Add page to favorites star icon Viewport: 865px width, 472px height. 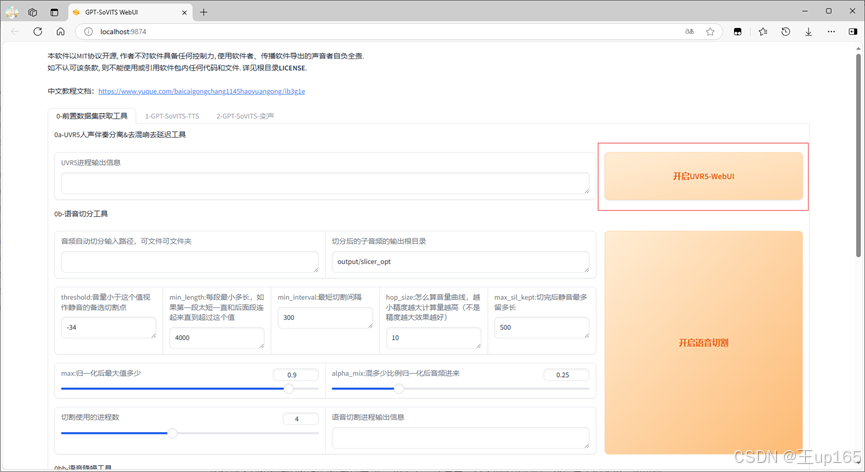(710, 31)
